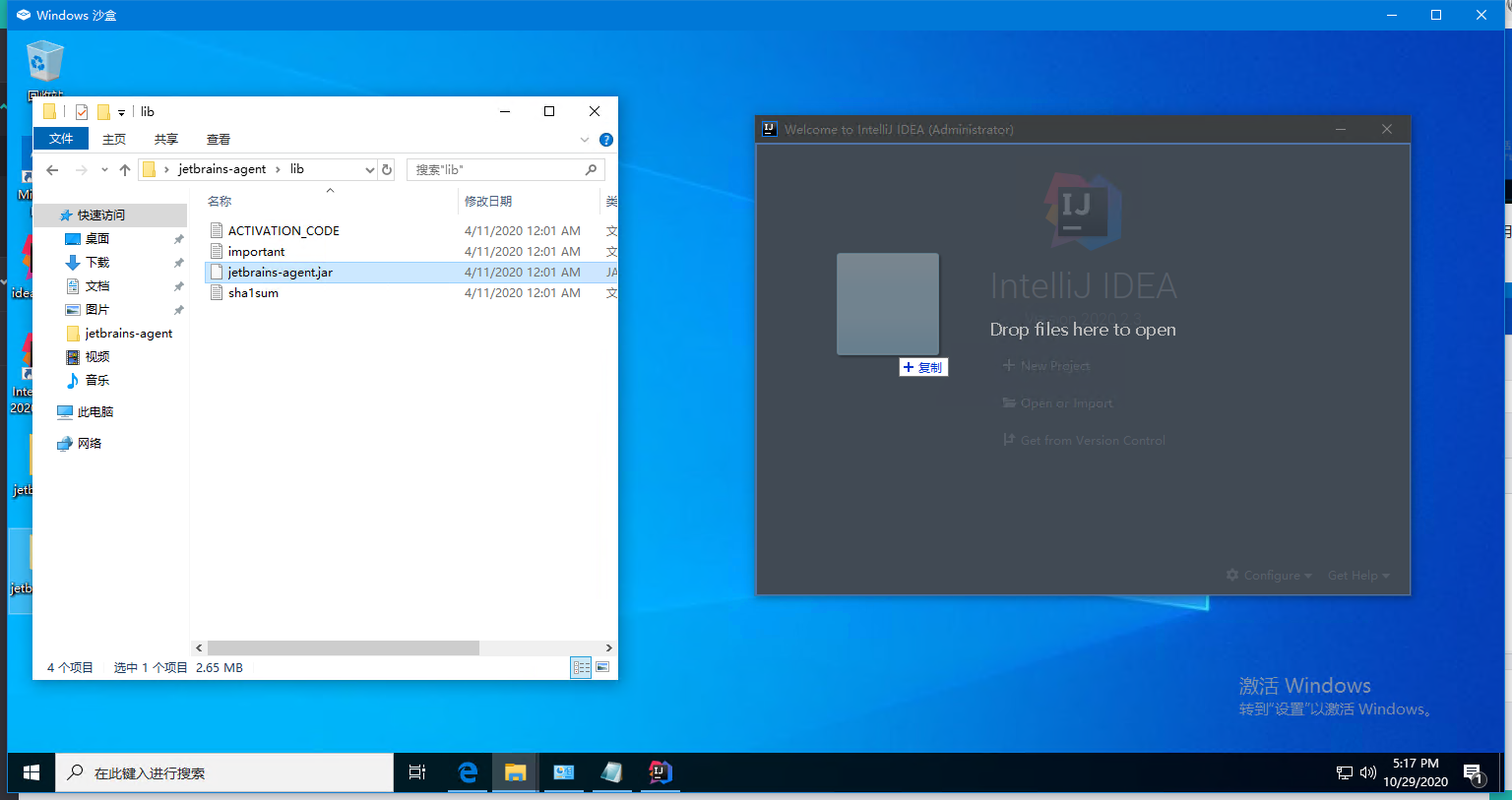Open the 文件 ribbon tab

click(61, 139)
